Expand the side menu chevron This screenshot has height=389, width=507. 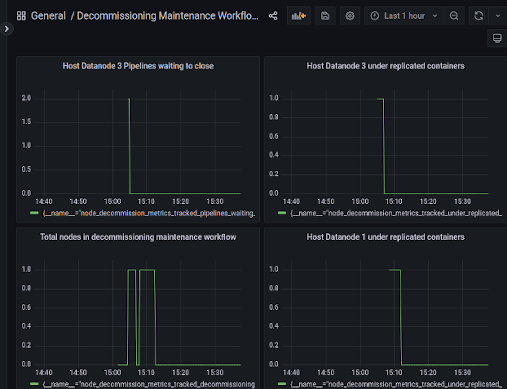pyautogui.click(x=6, y=29)
